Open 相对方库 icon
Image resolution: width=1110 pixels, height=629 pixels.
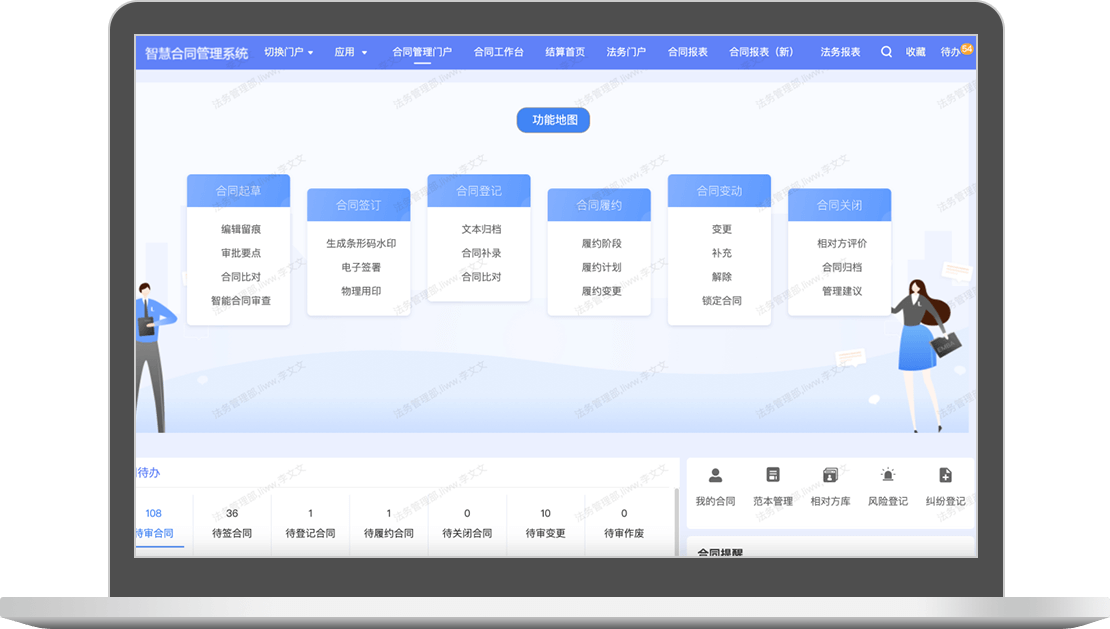pyautogui.click(x=830, y=476)
